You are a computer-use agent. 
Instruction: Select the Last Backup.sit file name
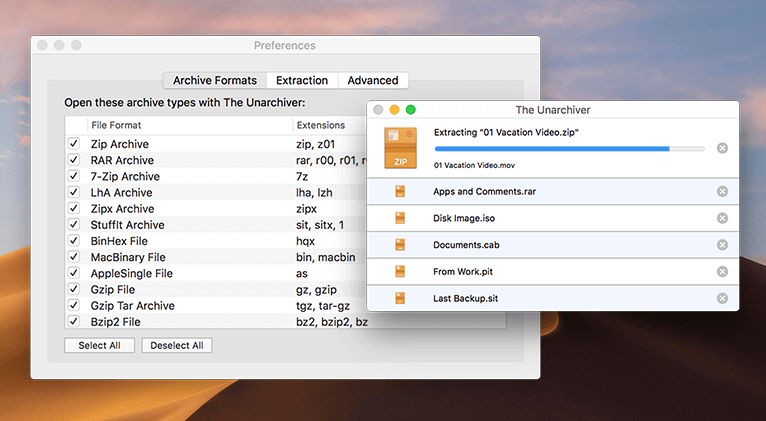point(466,298)
